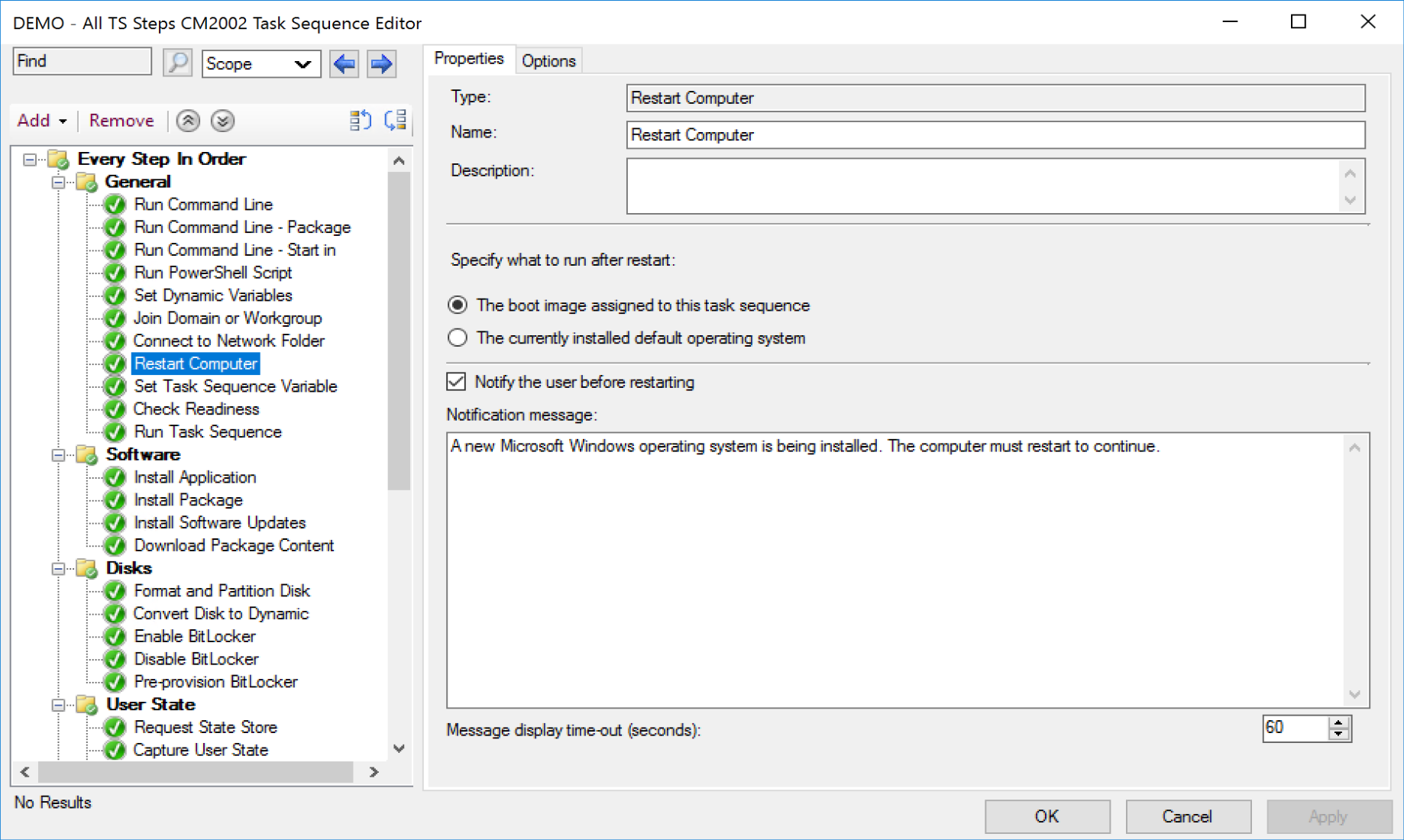
Task: Click the magnifying glass search icon
Action: click(177, 63)
